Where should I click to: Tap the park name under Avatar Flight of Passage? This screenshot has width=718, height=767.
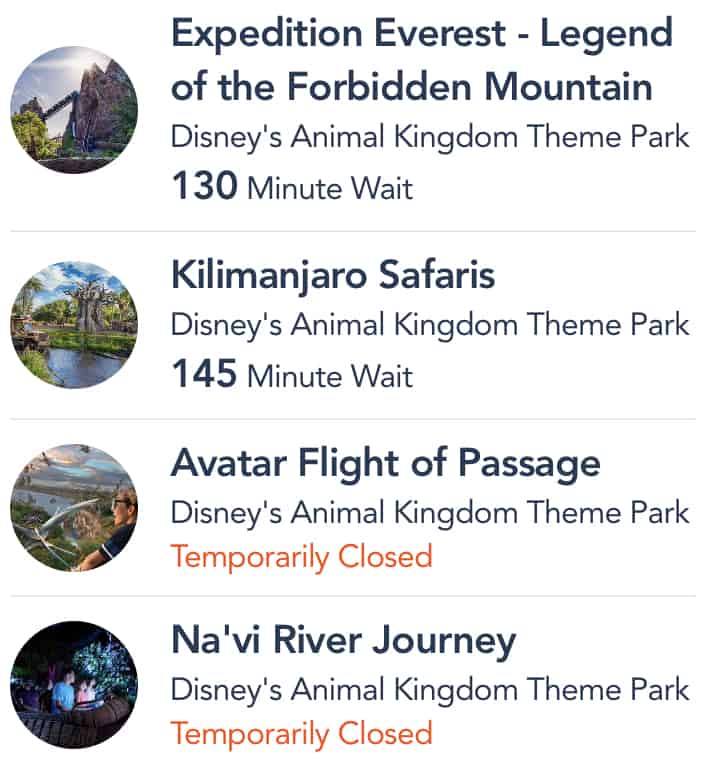[430, 512]
